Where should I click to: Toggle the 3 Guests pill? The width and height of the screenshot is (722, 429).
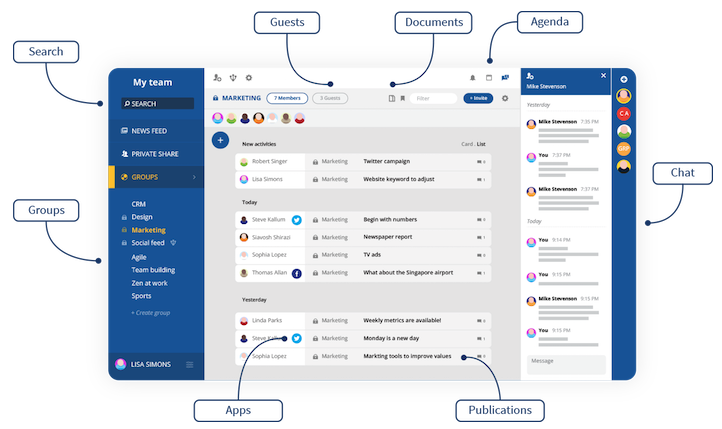pos(330,98)
